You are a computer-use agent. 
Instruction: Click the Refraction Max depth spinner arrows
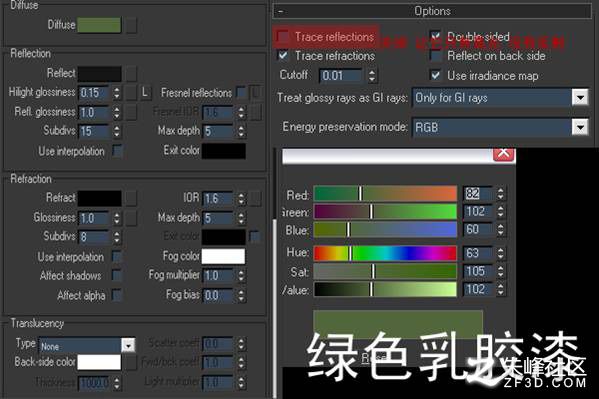point(241,218)
